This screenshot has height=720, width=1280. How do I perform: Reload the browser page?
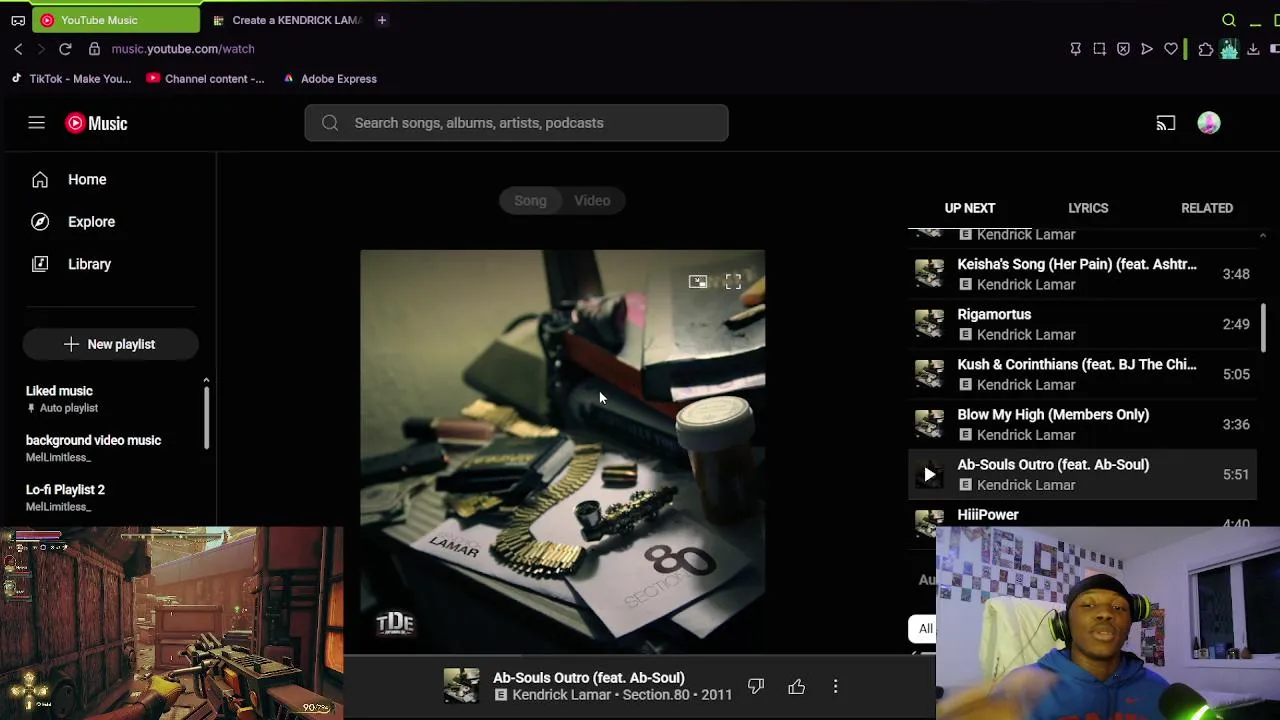[x=65, y=49]
